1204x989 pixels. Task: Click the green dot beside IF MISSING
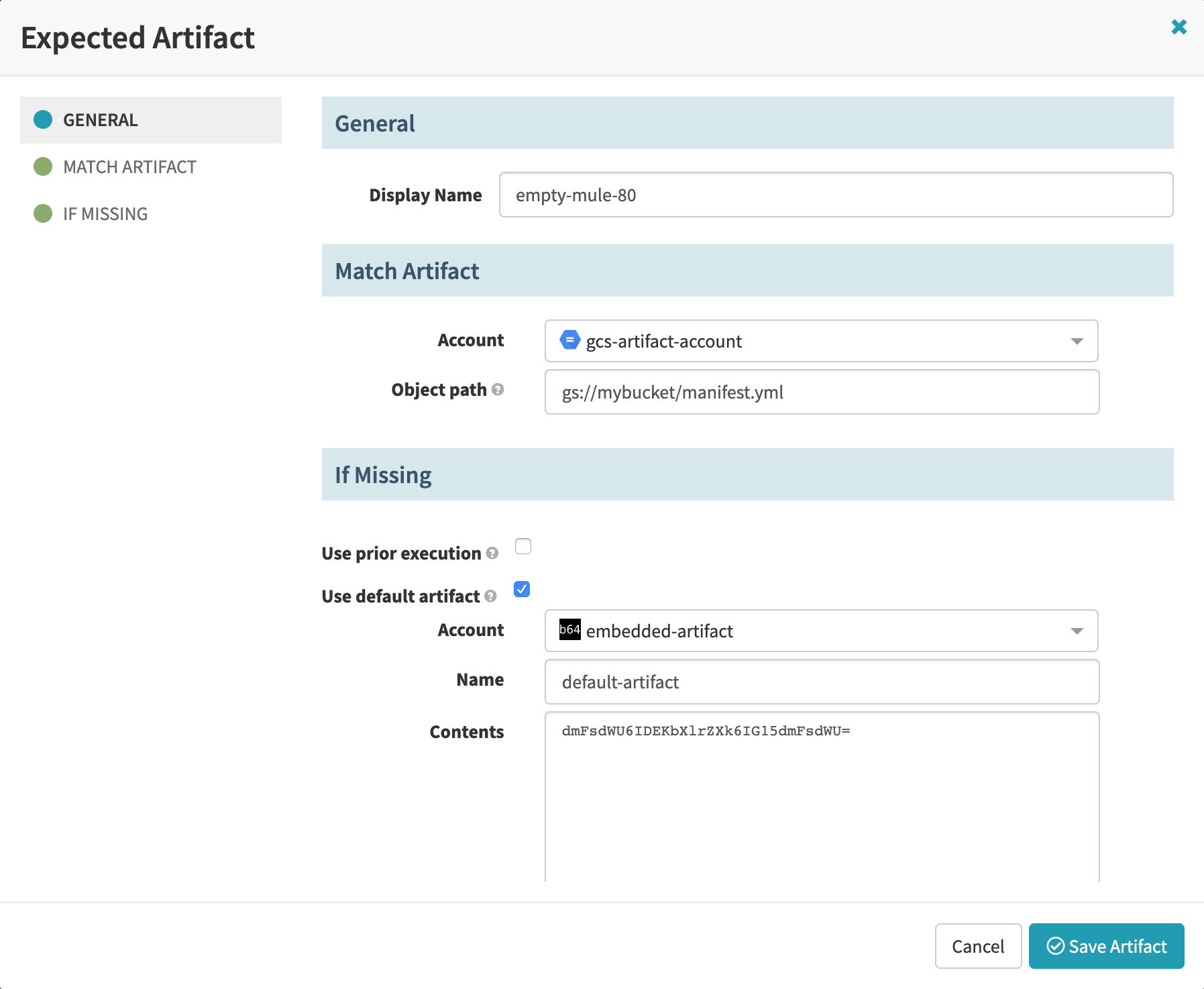43,213
